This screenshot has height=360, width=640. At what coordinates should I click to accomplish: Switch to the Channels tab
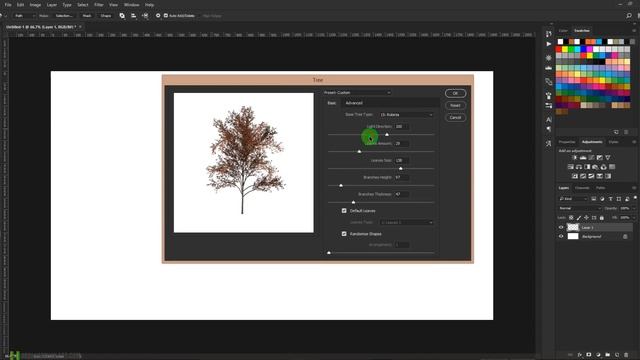(x=582, y=188)
